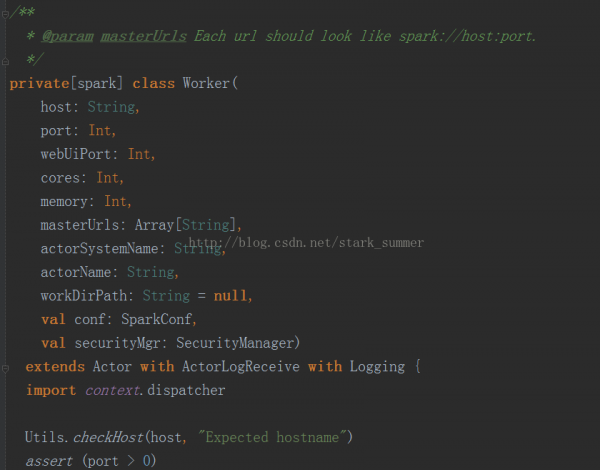Click masterUrls in the doc comment
This screenshot has height=470, width=600.
point(143,36)
